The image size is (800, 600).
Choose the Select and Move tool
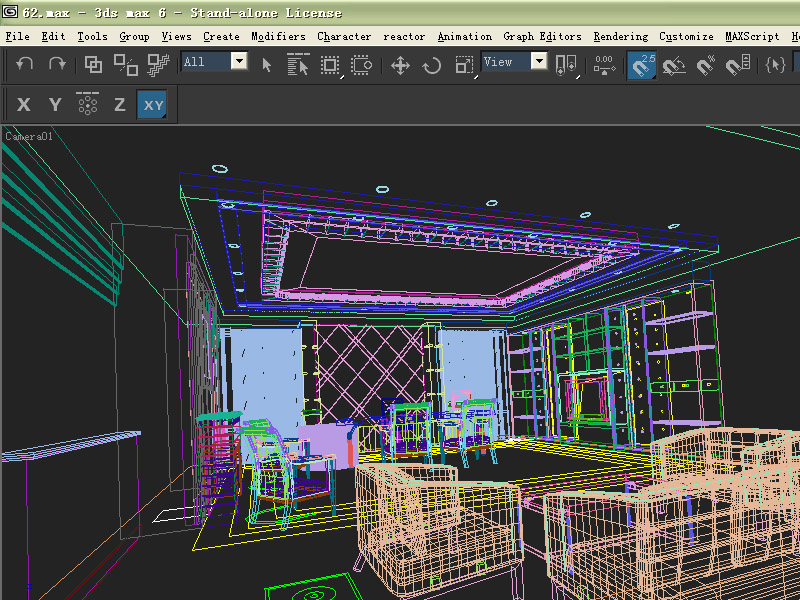[x=400, y=65]
